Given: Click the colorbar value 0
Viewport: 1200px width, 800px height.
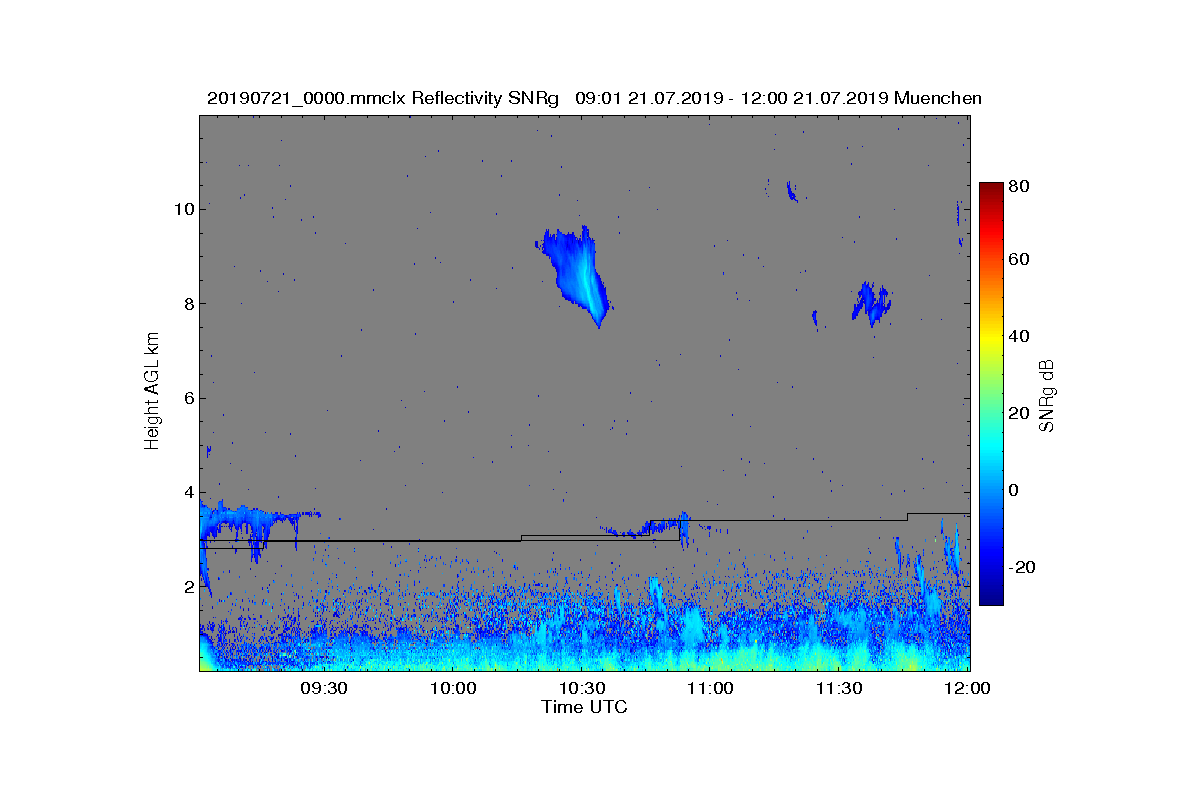Looking at the screenshot, I should 1015,490.
